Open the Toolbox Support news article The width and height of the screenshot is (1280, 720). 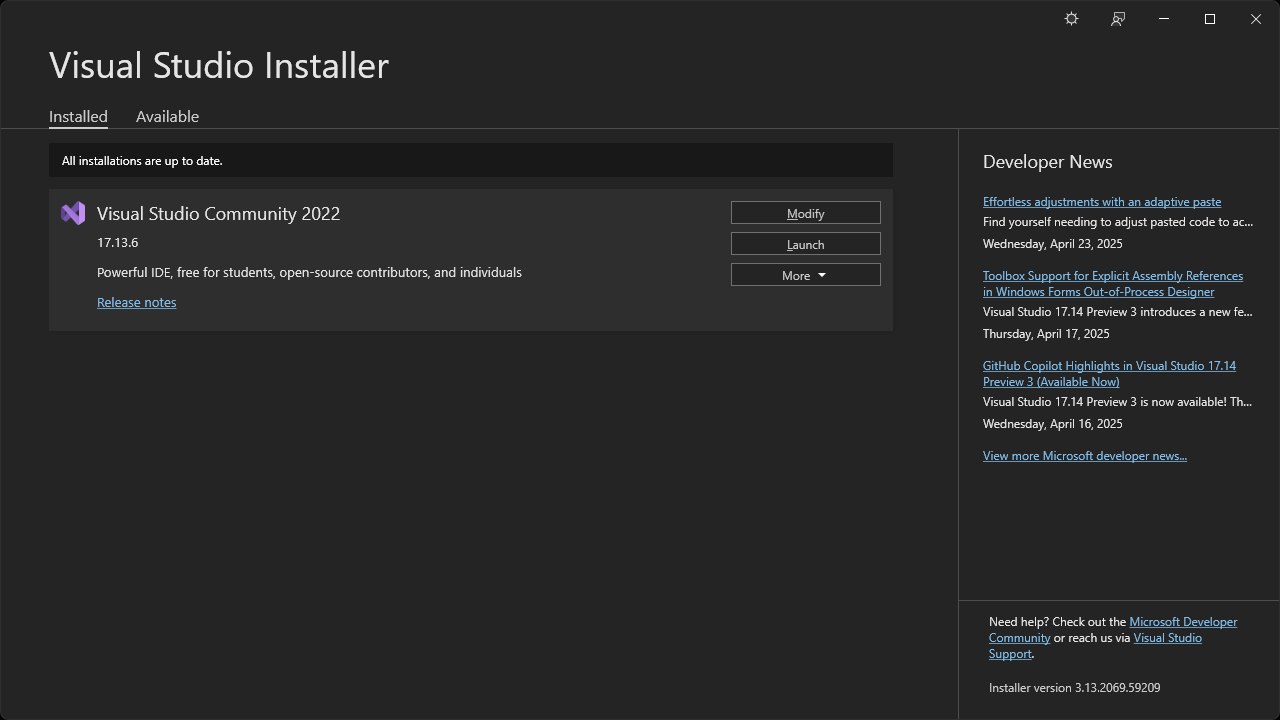tap(1112, 283)
